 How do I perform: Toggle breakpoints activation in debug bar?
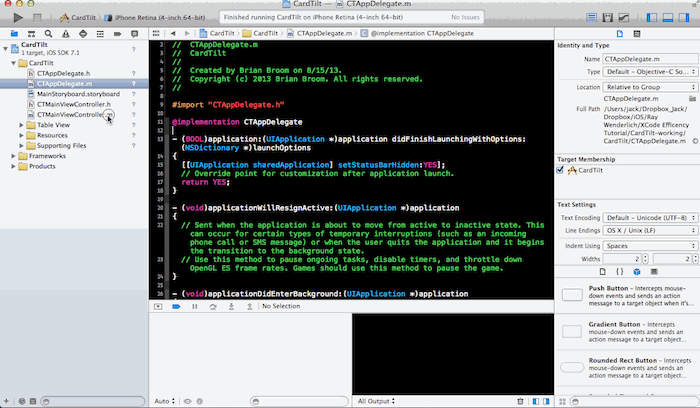(176, 306)
